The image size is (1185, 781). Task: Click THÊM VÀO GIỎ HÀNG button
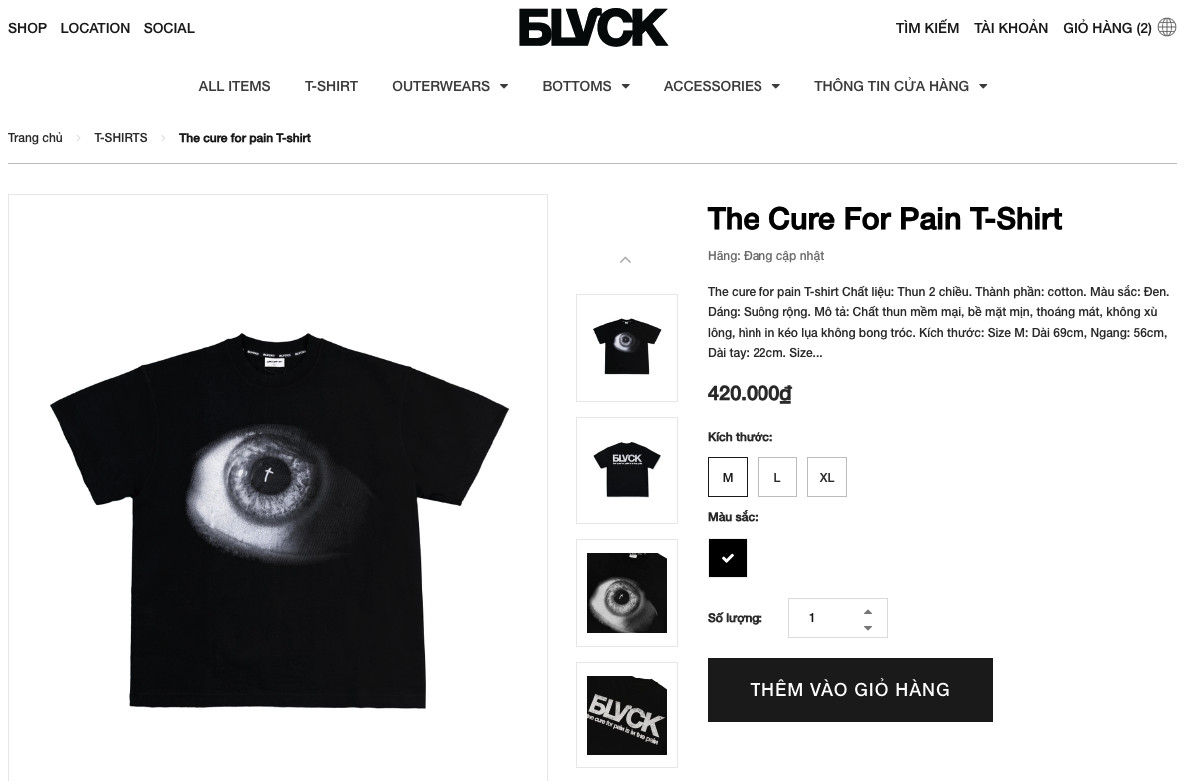pyautogui.click(x=850, y=690)
